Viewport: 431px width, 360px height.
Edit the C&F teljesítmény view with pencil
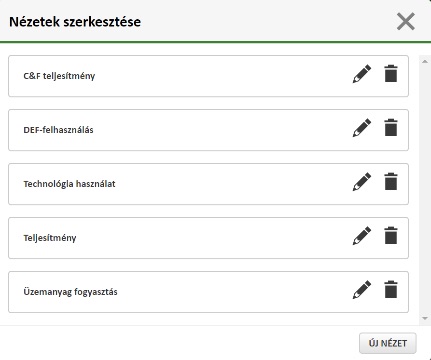362,74
